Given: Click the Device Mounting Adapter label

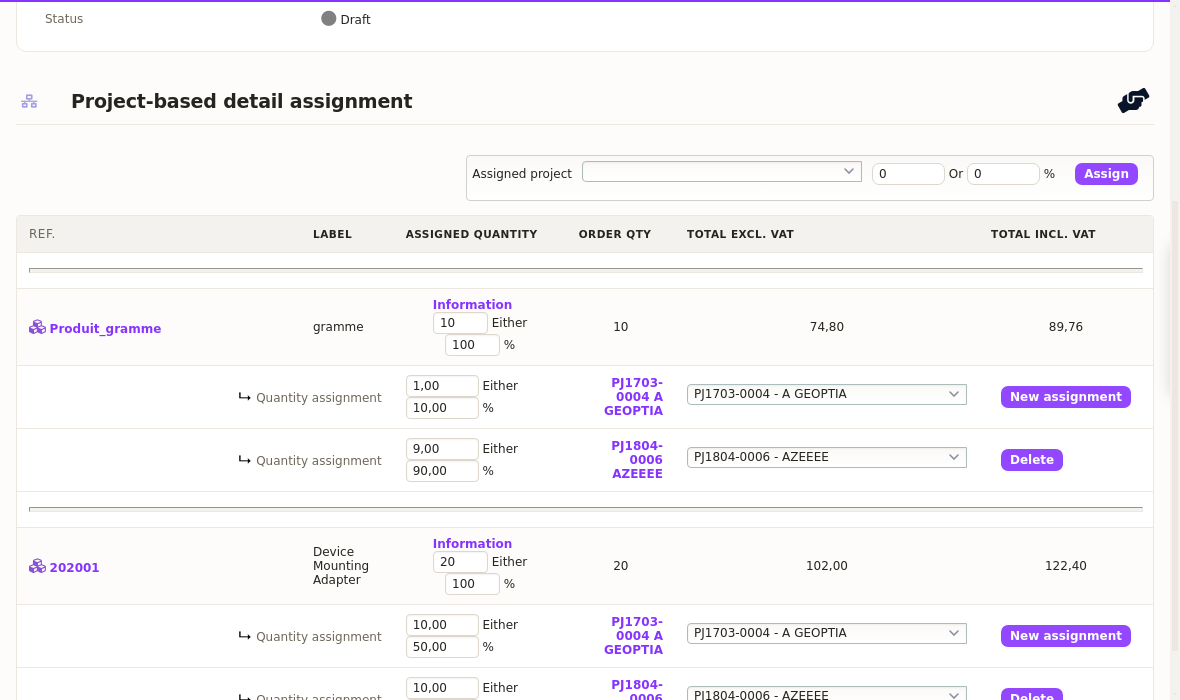Looking at the screenshot, I should (x=341, y=565).
